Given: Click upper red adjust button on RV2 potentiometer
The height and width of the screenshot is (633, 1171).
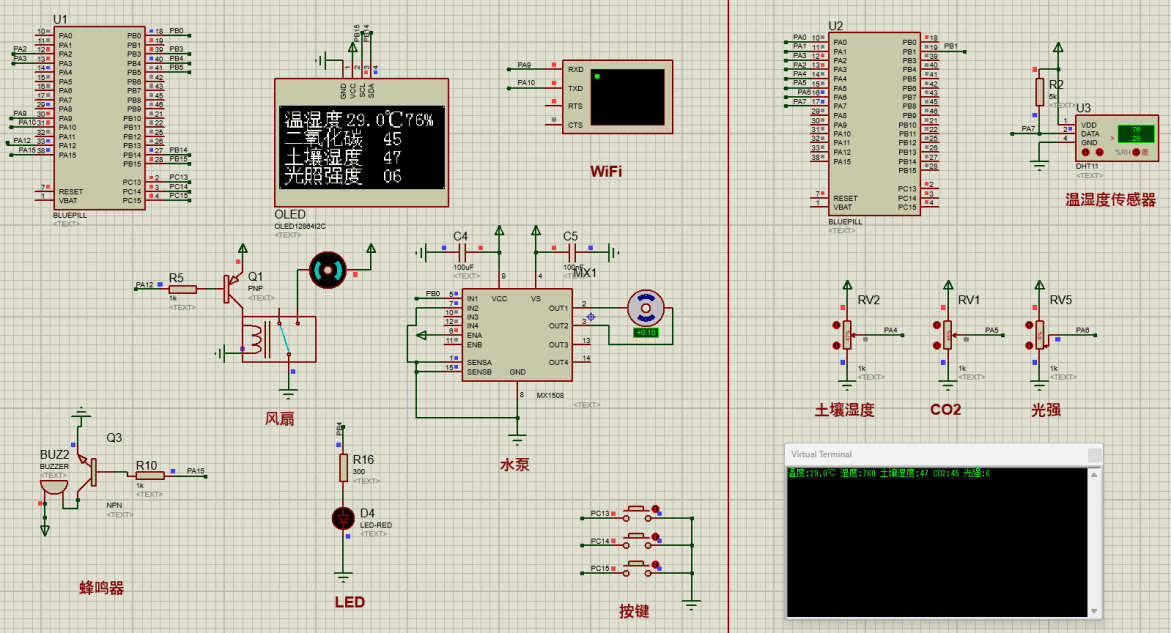Looking at the screenshot, I should click(x=835, y=325).
